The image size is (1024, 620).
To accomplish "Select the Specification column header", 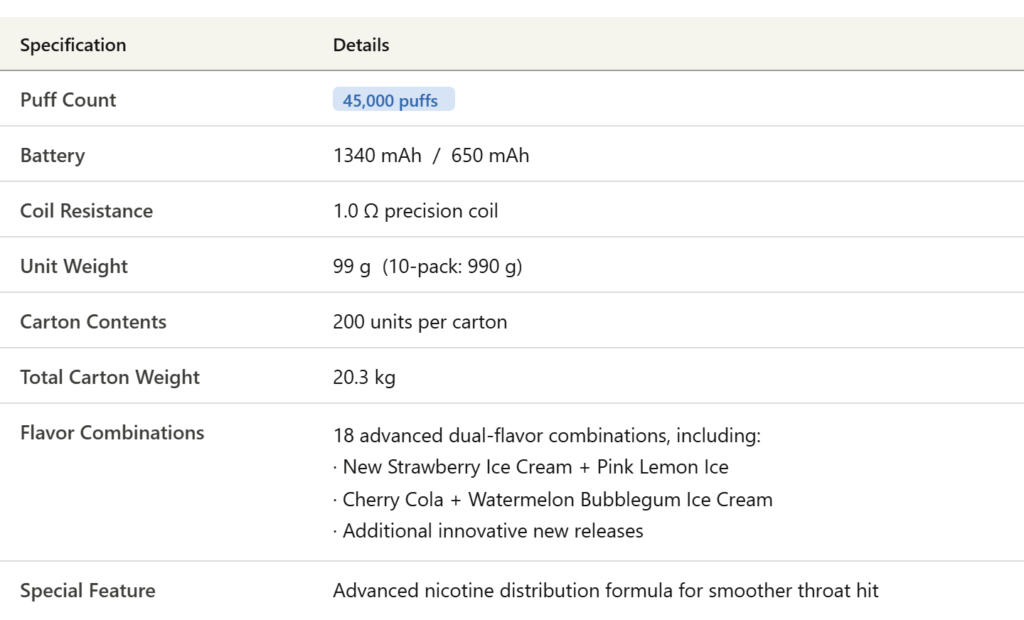I will pos(73,45).
